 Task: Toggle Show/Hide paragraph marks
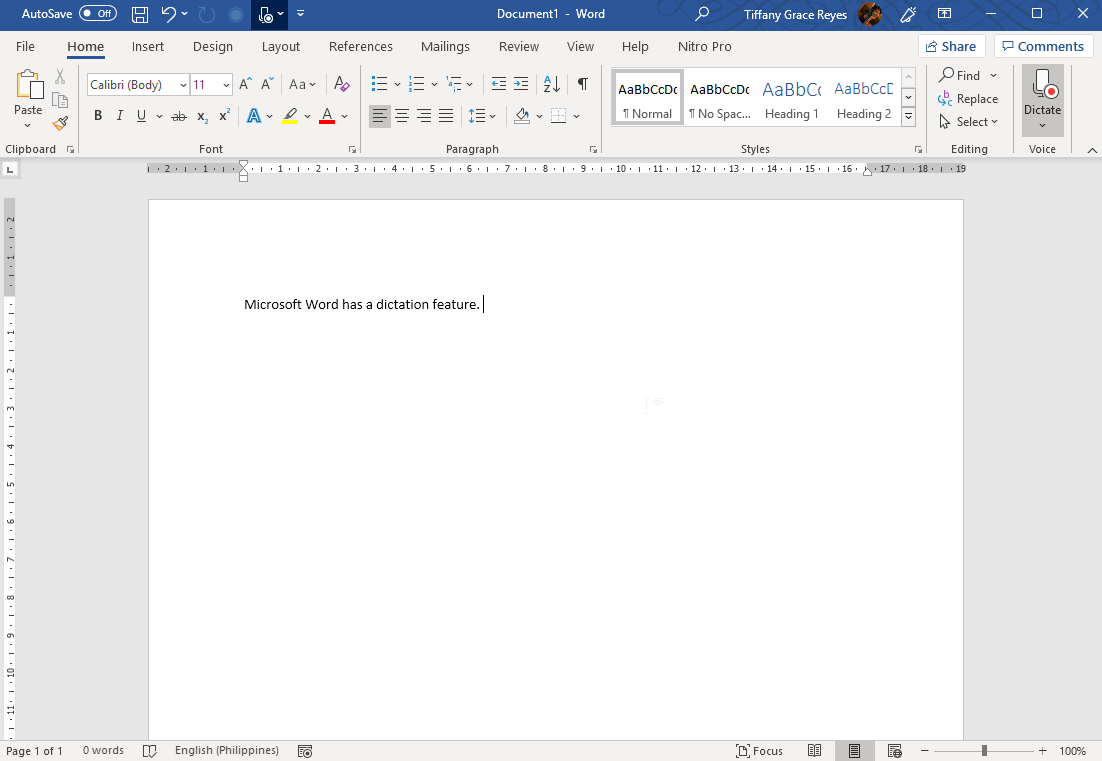click(x=583, y=84)
